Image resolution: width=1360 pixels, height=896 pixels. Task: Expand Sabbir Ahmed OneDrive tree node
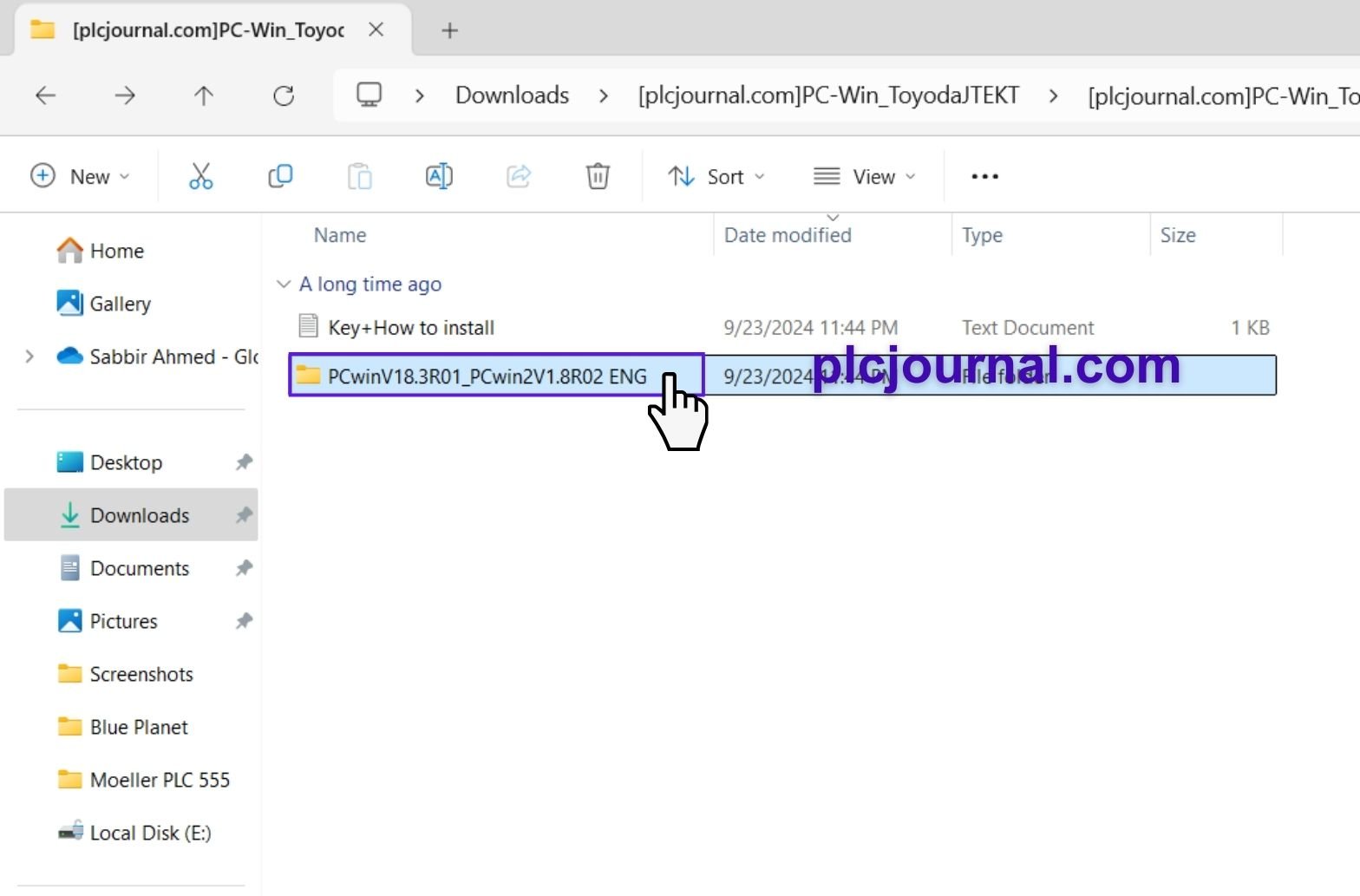coord(29,356)
